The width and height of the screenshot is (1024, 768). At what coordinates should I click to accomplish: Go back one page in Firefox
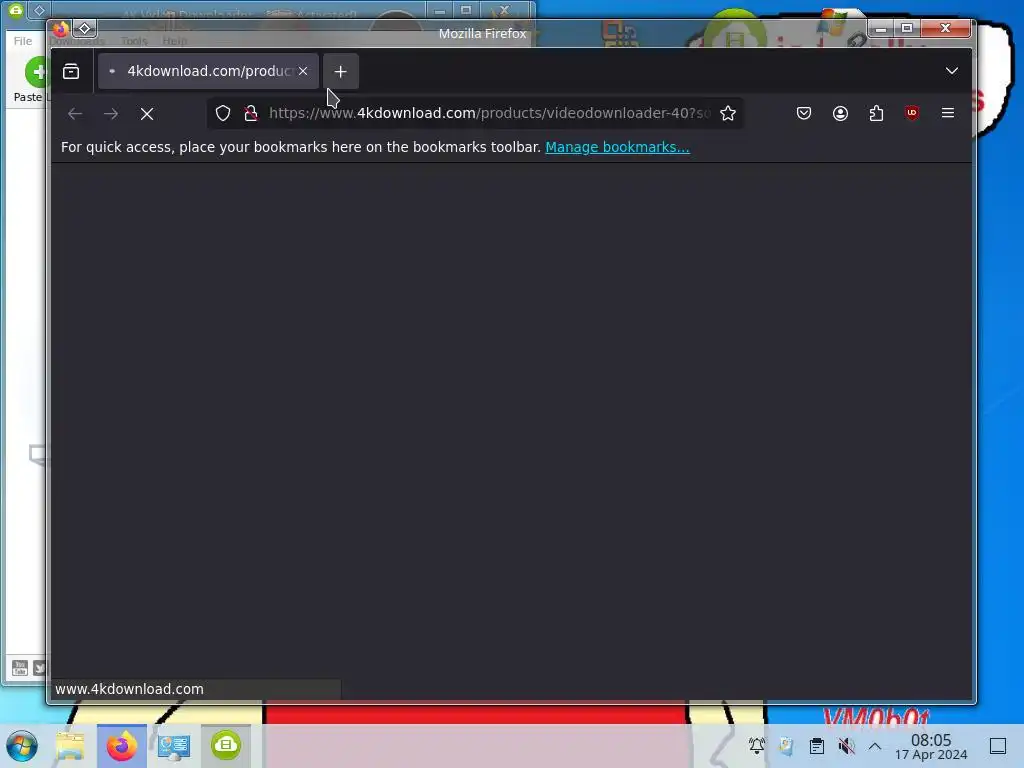tap(75, 114)
